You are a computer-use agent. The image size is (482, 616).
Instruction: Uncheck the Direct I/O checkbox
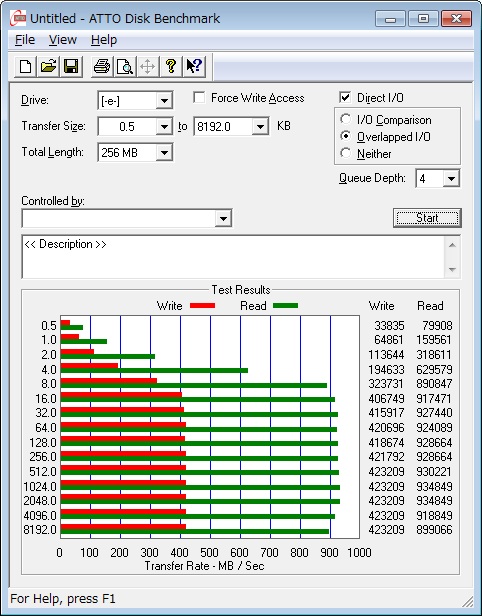pos(345,97)
